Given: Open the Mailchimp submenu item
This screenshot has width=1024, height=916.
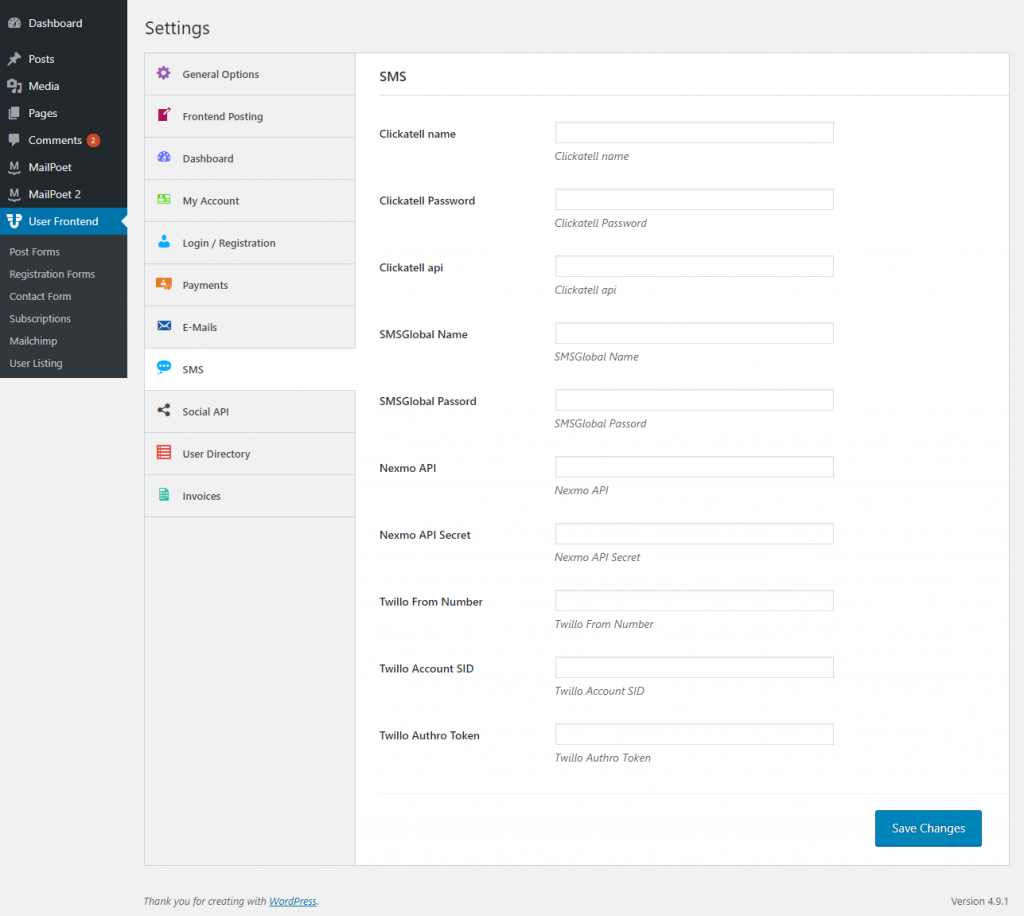Looking at the screenshot, I should pyautogui.click(x=33, y=341).
